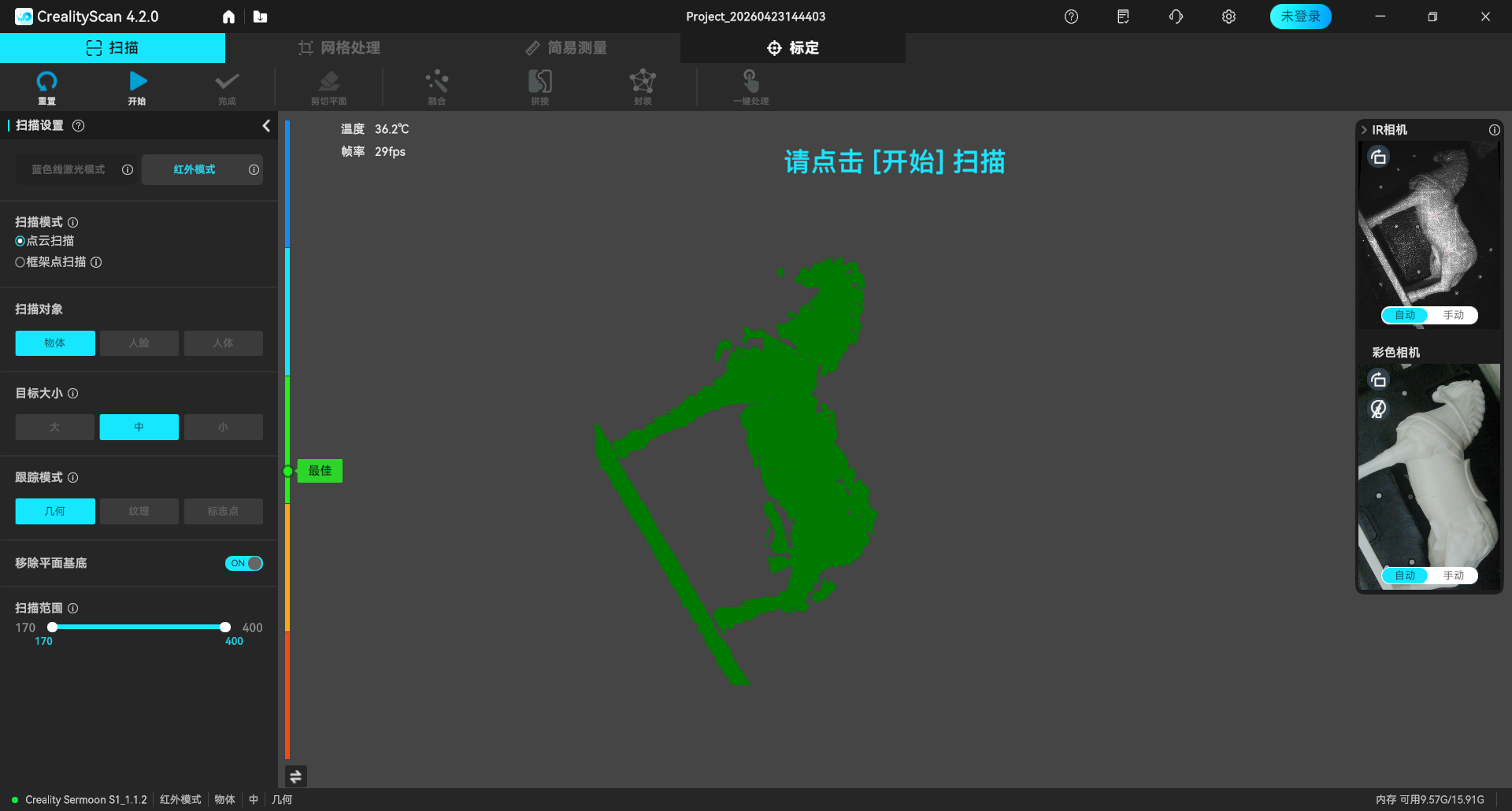Collapse the 扫描设置 side panel arrow
This screenshot has width=1512, height=811.
point(266,126)
